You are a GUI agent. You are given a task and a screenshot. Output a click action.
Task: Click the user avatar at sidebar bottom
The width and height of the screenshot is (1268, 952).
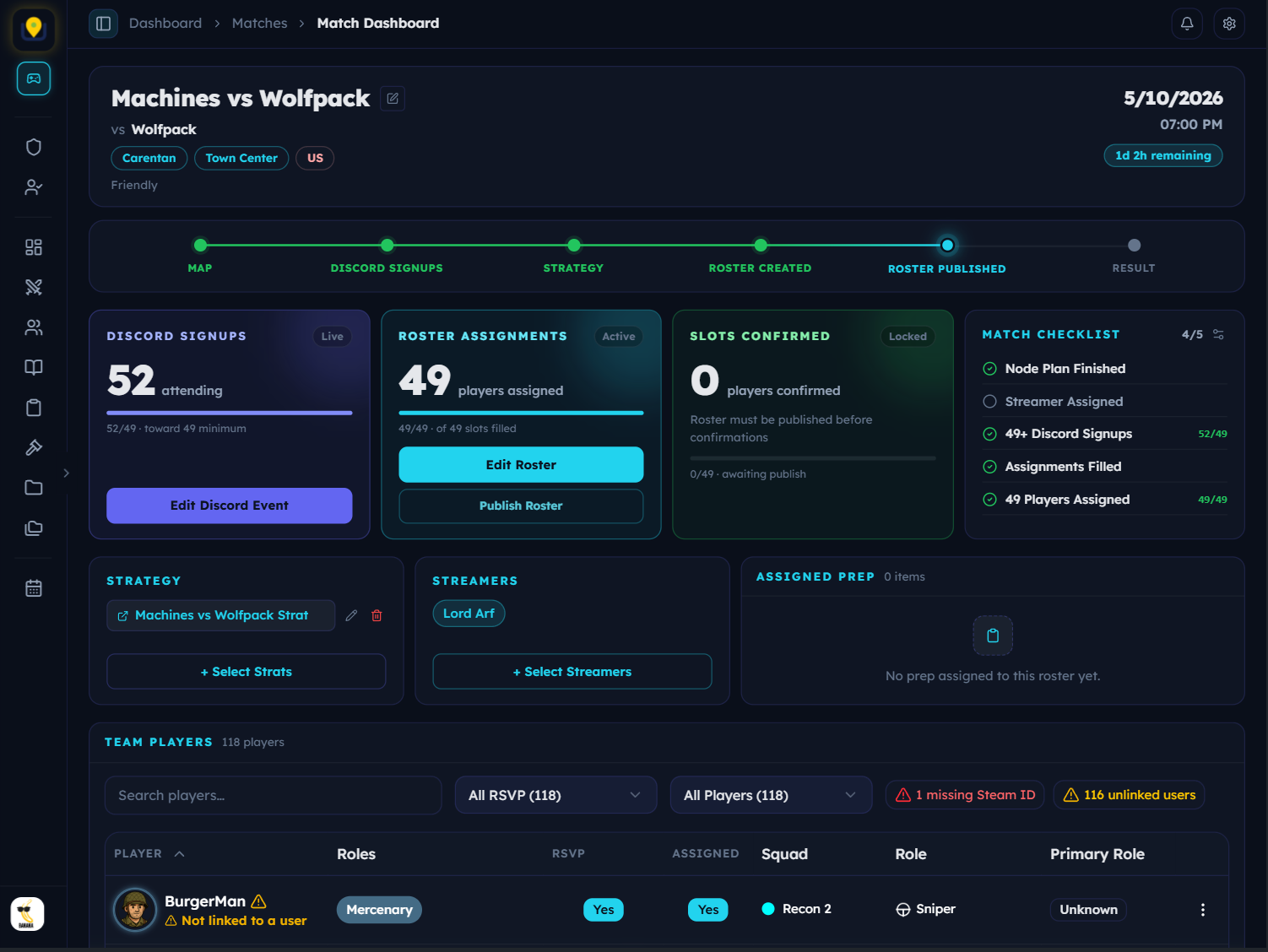tap(27, 914)
